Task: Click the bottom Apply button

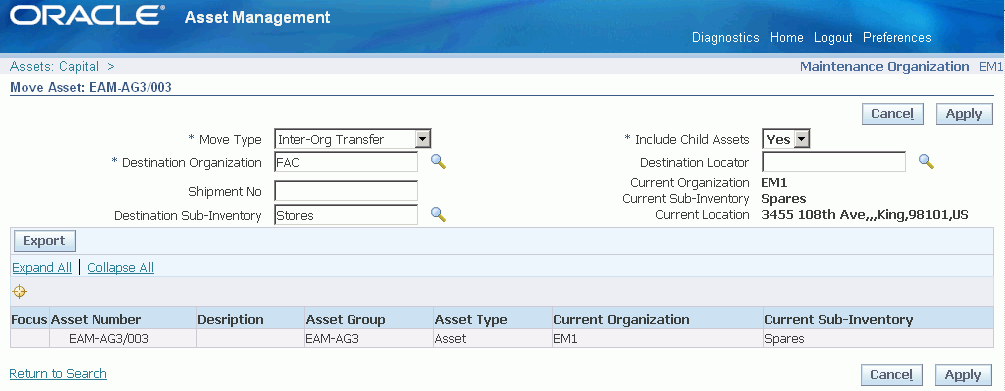Action: pyautogui.click(x=963, y=375)
